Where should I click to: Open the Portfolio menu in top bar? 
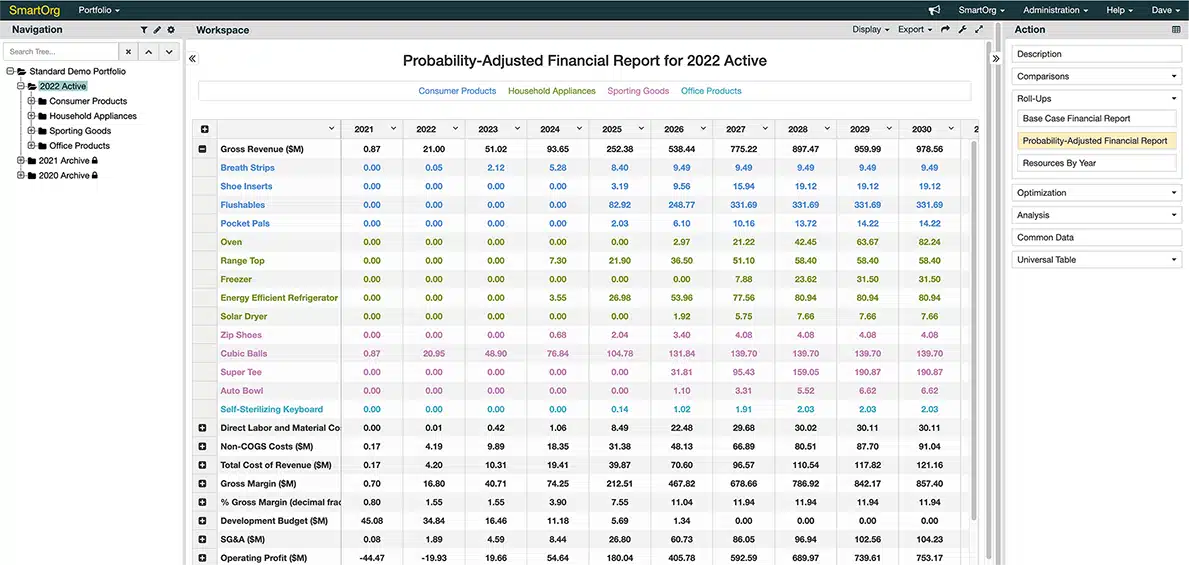(x=98, y=10)
